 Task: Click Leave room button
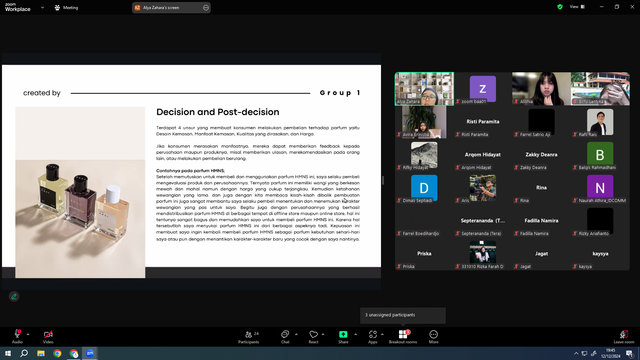point(624,337)
